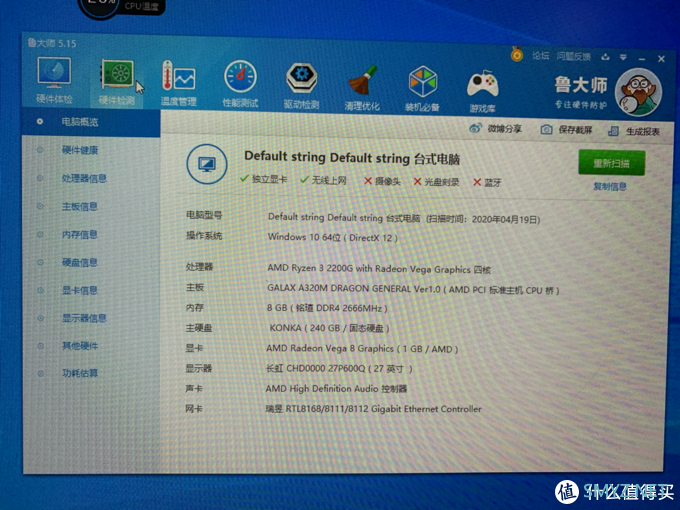
Task: Click the 无线上网 checkmark status
Action: click(x=324, y=180)
